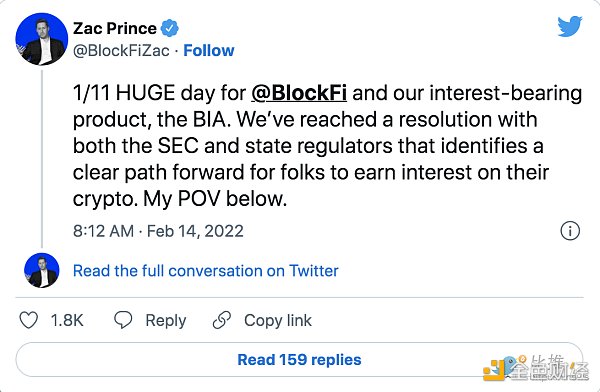The image size is (600, 392).
Task: Open tweet info circle icon
Action: (x=570, y=231)
